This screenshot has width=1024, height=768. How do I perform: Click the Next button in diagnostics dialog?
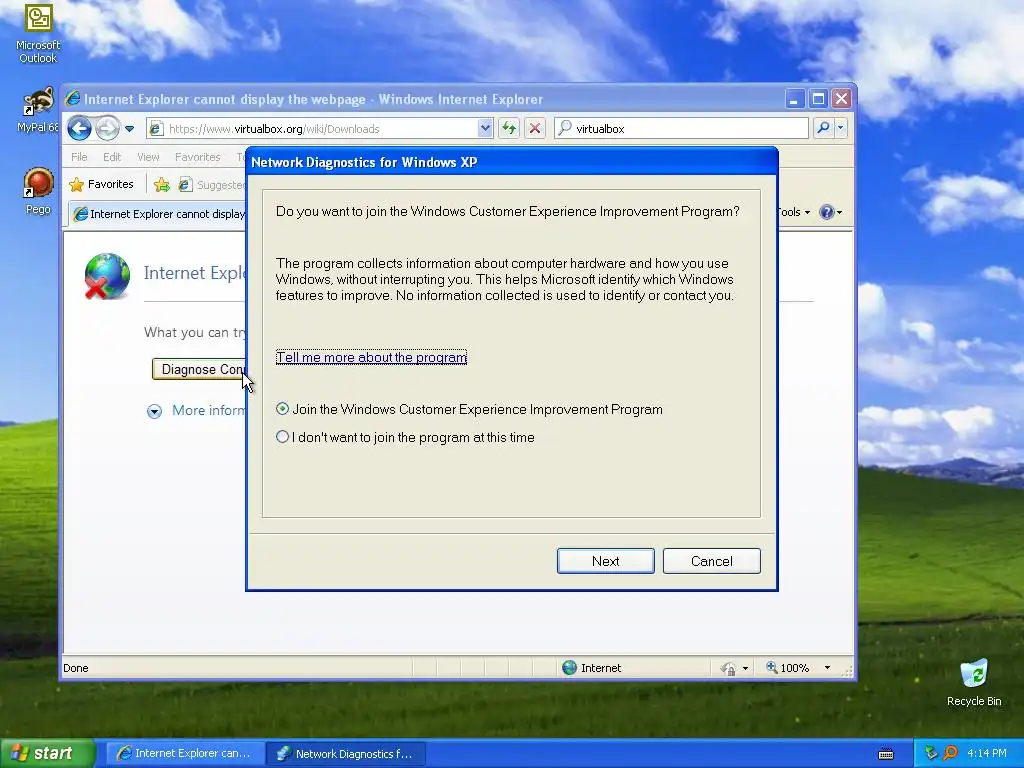pos(605,561)
